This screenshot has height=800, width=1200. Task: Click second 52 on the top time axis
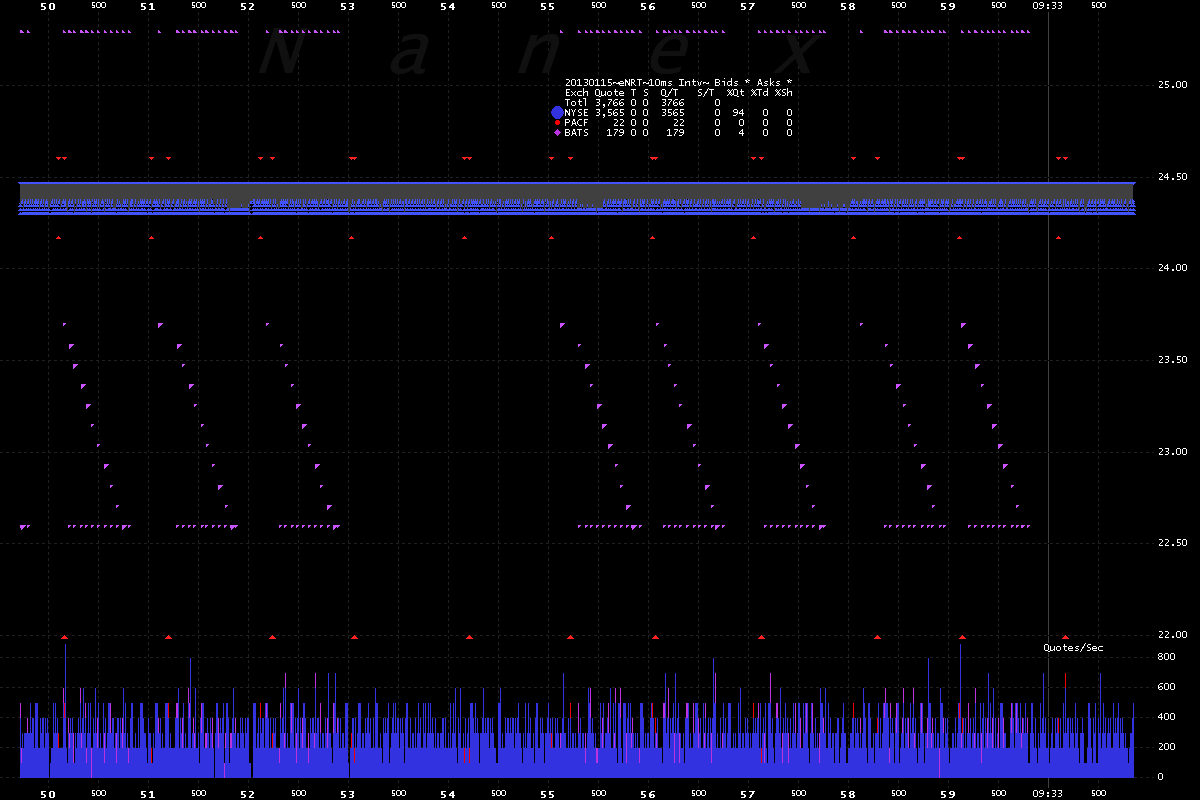(x=247, y=6)
